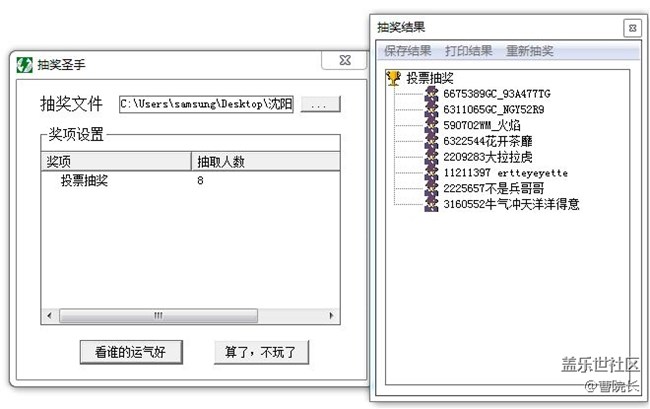650x409 pixels.
Task: Click winner icon beside 6322544花开荼蘼
Action: (432, 141)
